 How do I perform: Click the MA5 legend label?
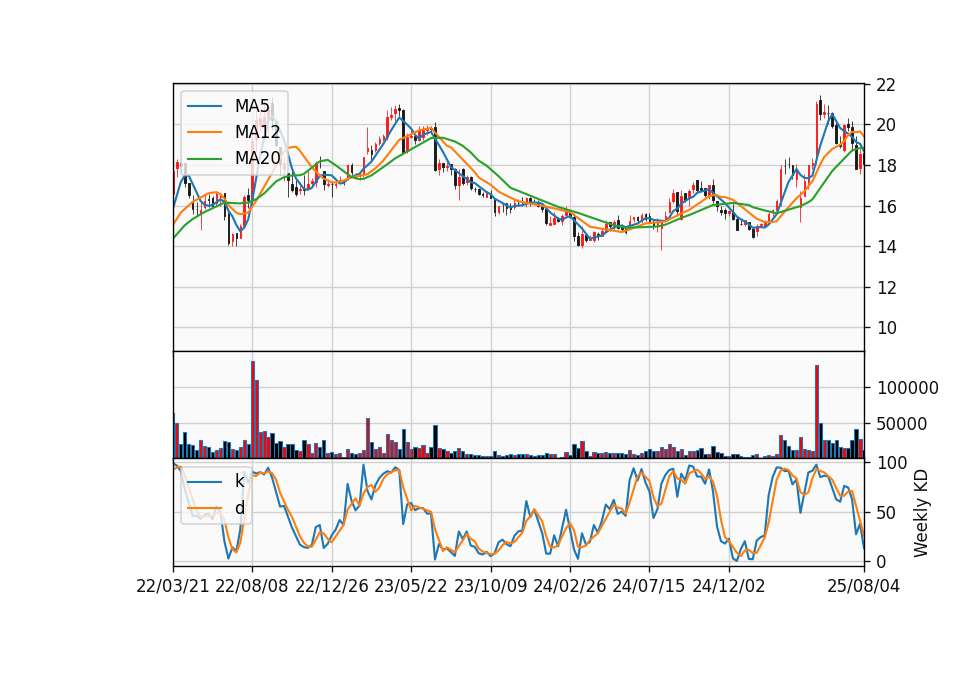(252, 106)
